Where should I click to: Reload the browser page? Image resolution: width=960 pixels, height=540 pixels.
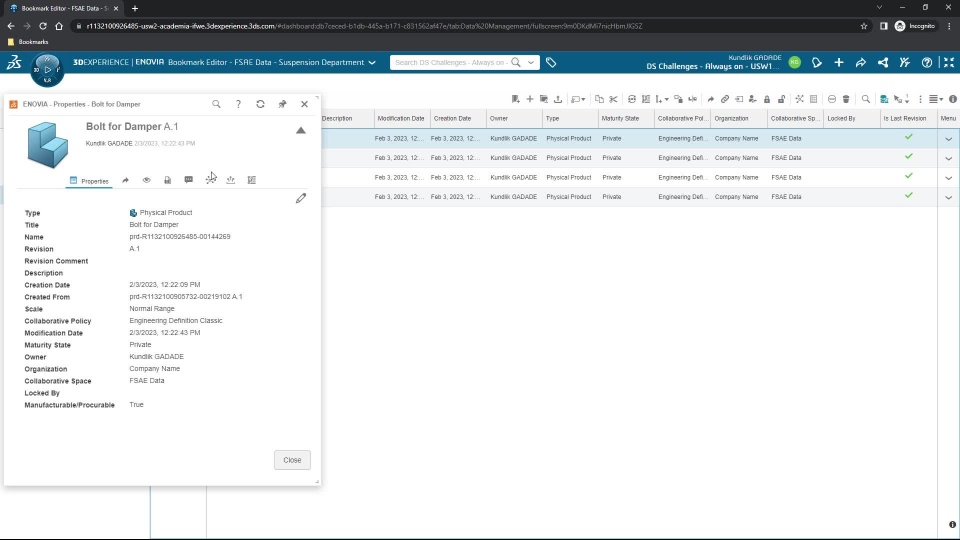43,26
